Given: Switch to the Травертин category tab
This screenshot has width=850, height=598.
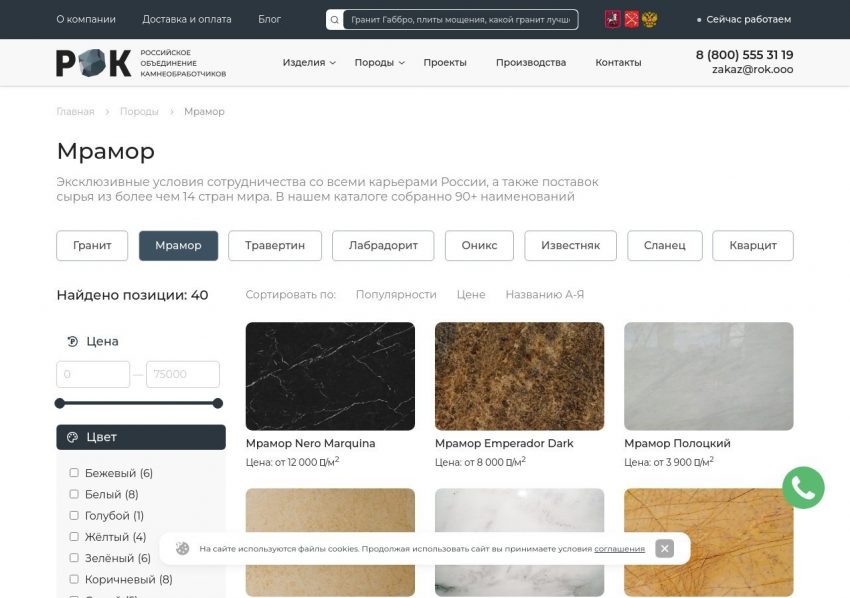Looking at the screenshot, I should 275,246.
